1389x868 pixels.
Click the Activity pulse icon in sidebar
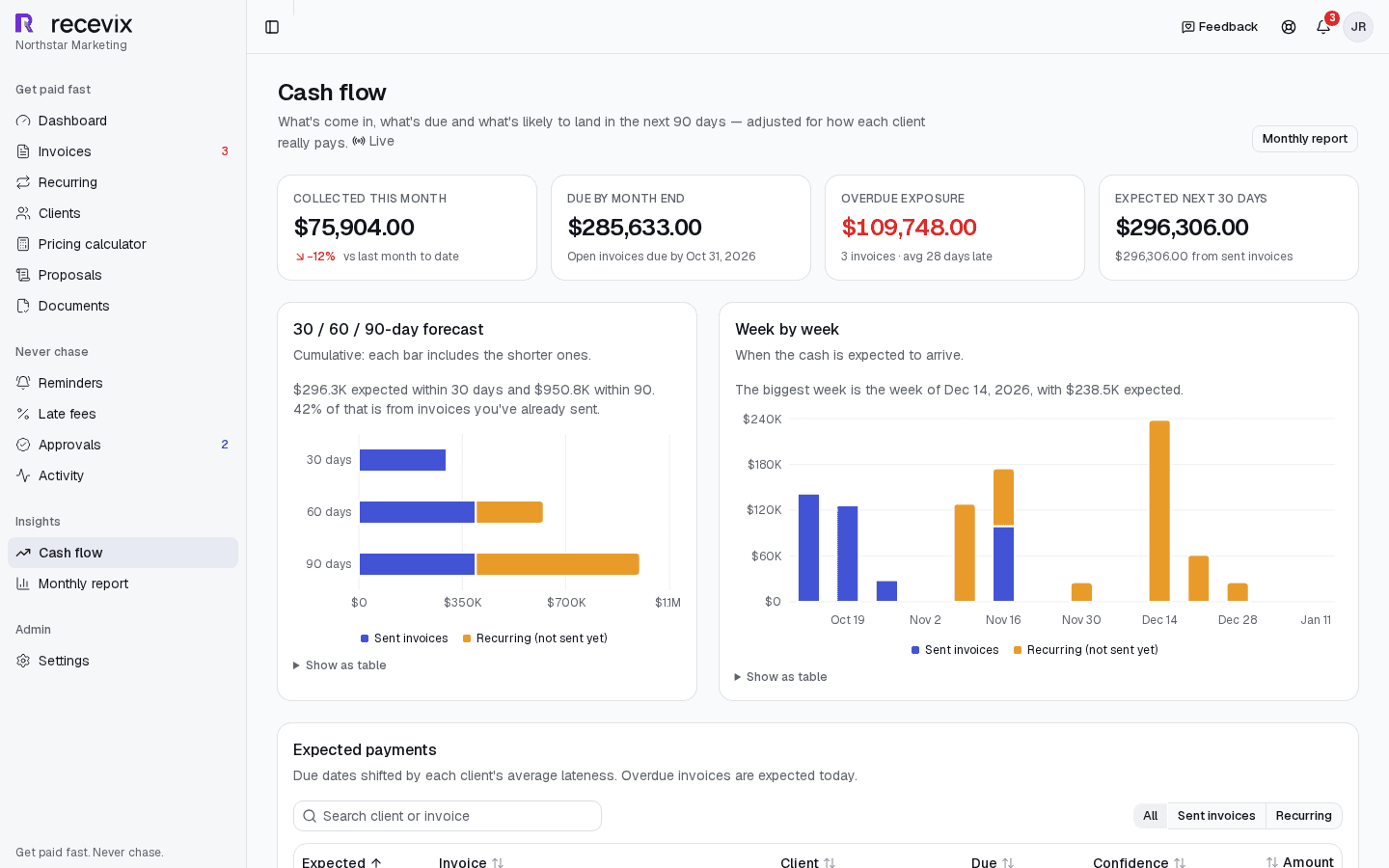tap(23, 475)
